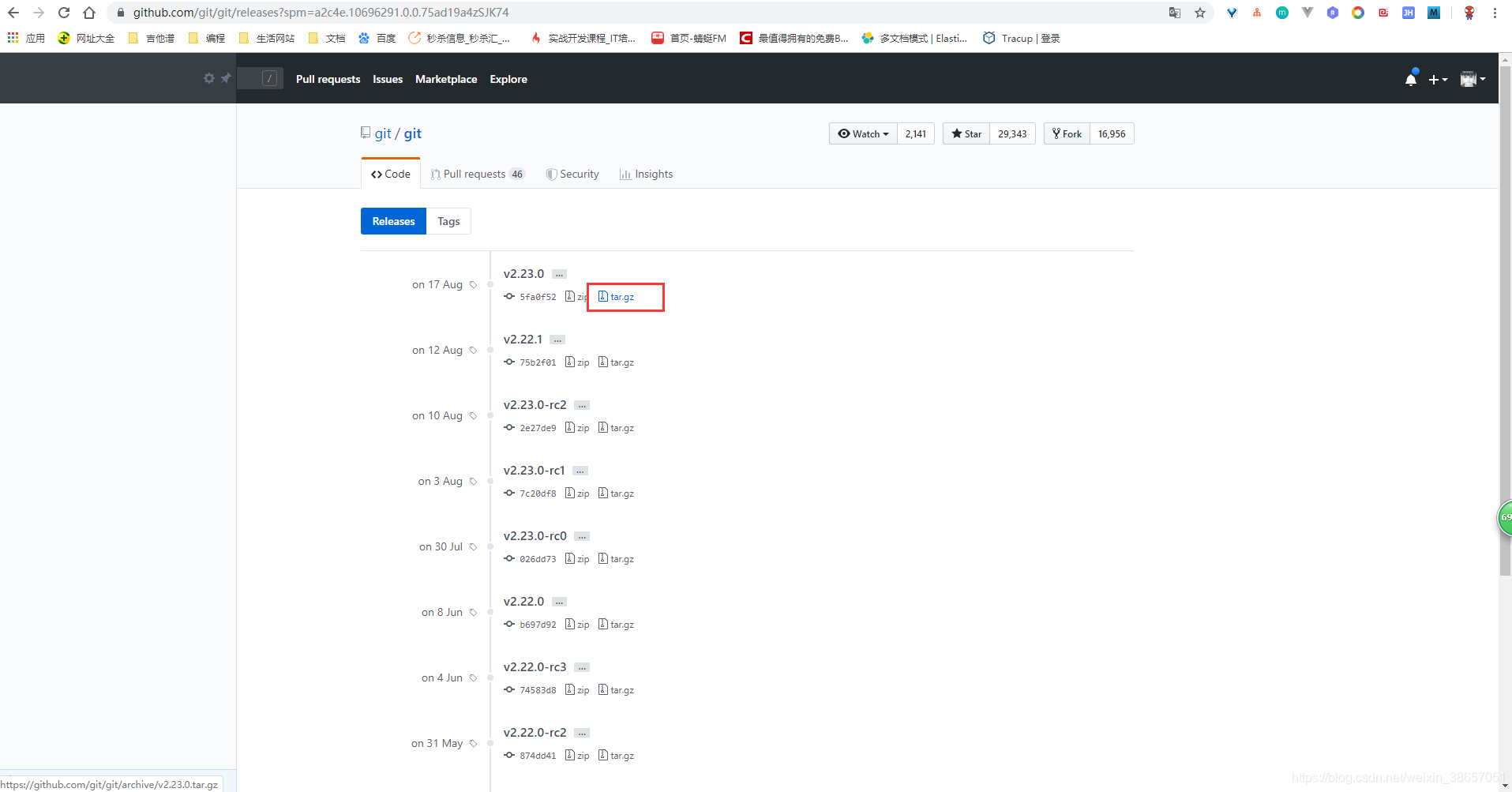Download the v2.22.0 tar.gz archive
The width and height of the screenshot is (1512, 792).
click(x=616, y=625)
